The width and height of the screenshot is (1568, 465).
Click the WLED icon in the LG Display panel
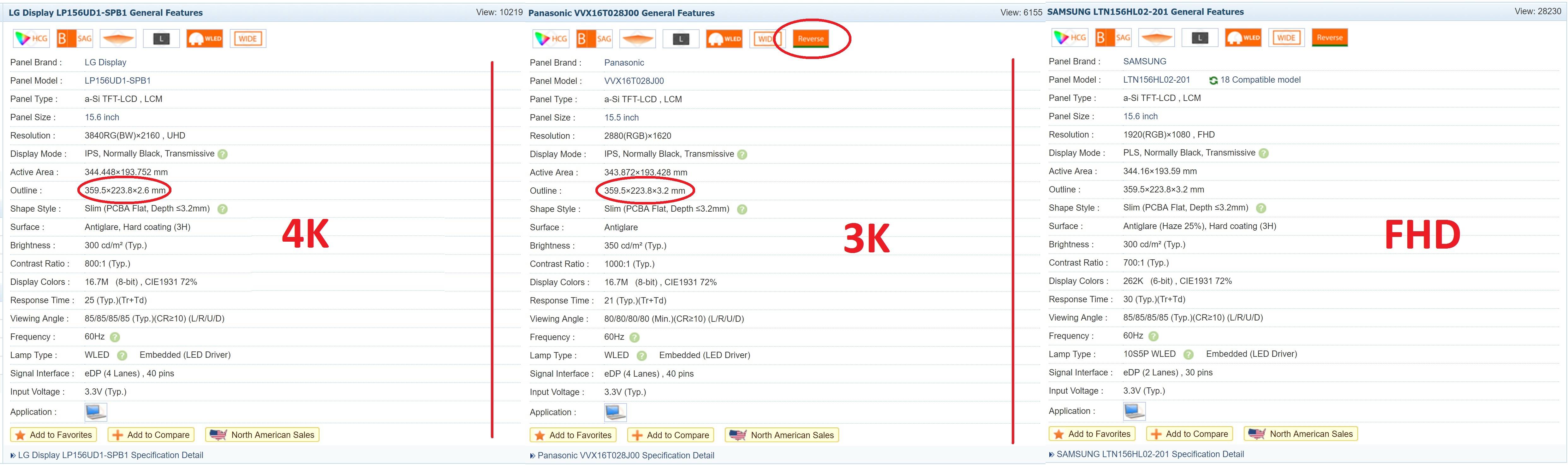(x=205, y=38)
